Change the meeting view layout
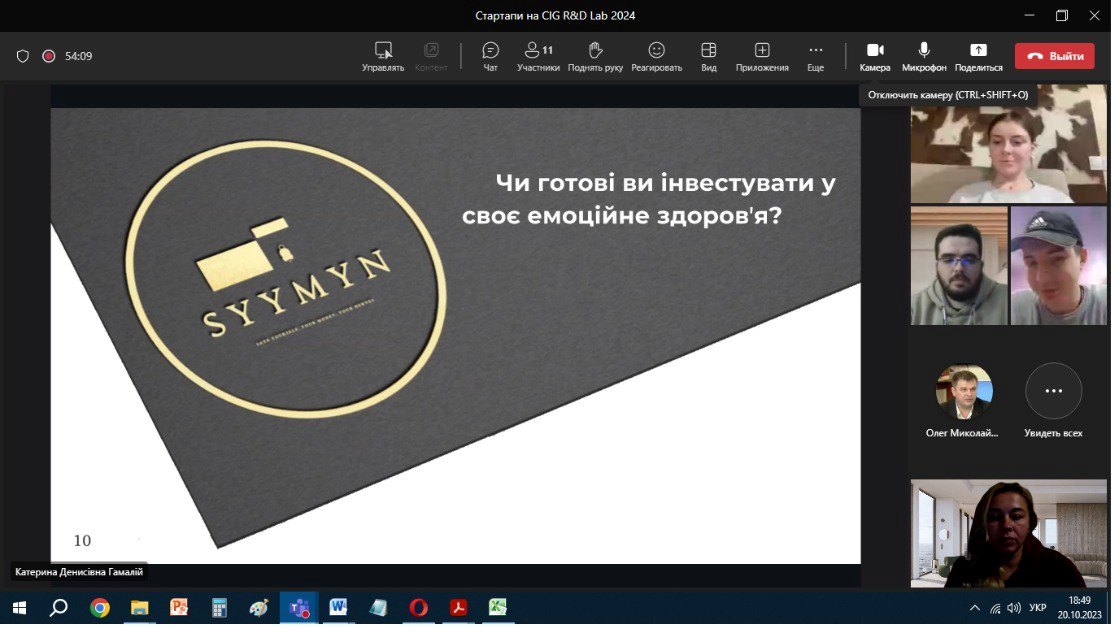The image size is (1114, 635). [x=708, y=56]
